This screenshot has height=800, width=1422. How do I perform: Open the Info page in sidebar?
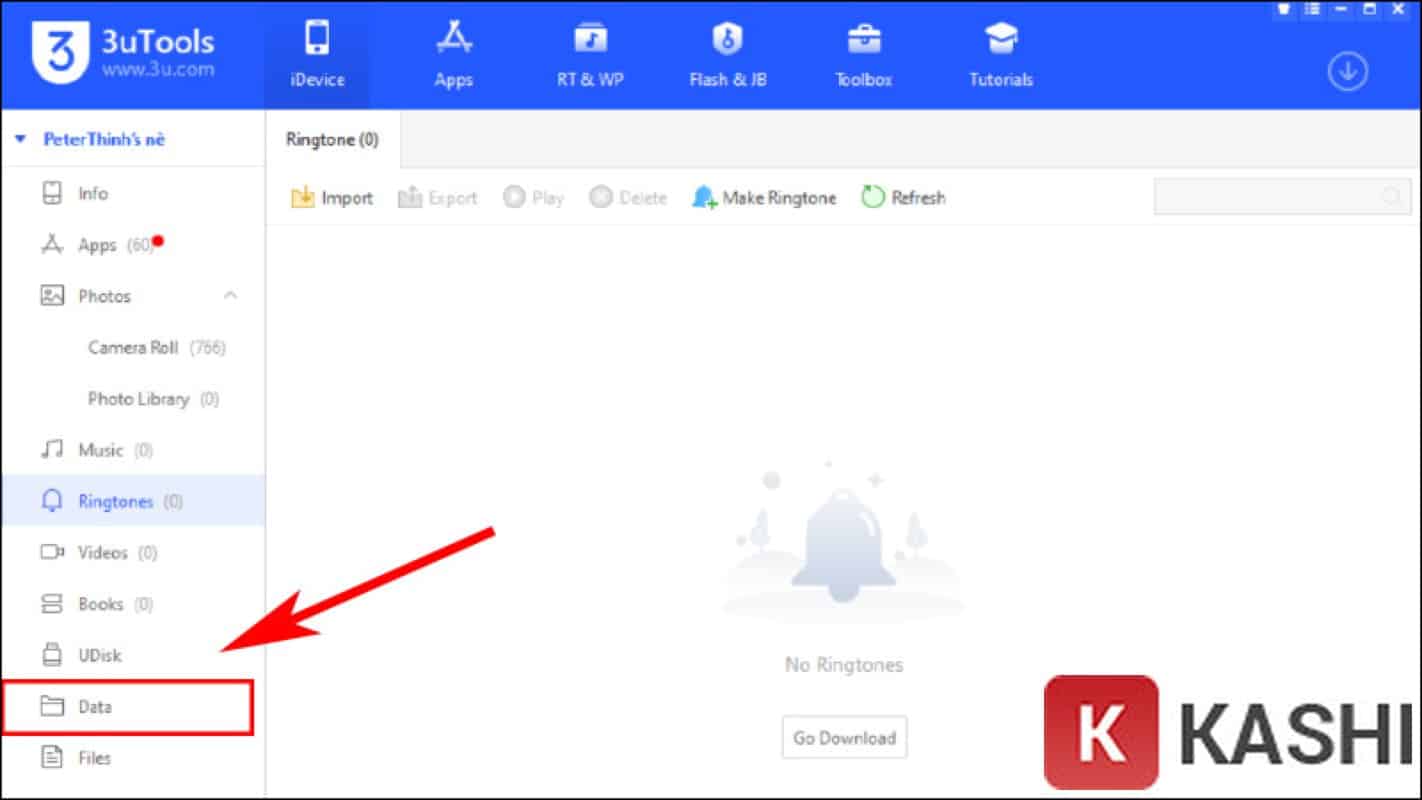pos(92,194)
